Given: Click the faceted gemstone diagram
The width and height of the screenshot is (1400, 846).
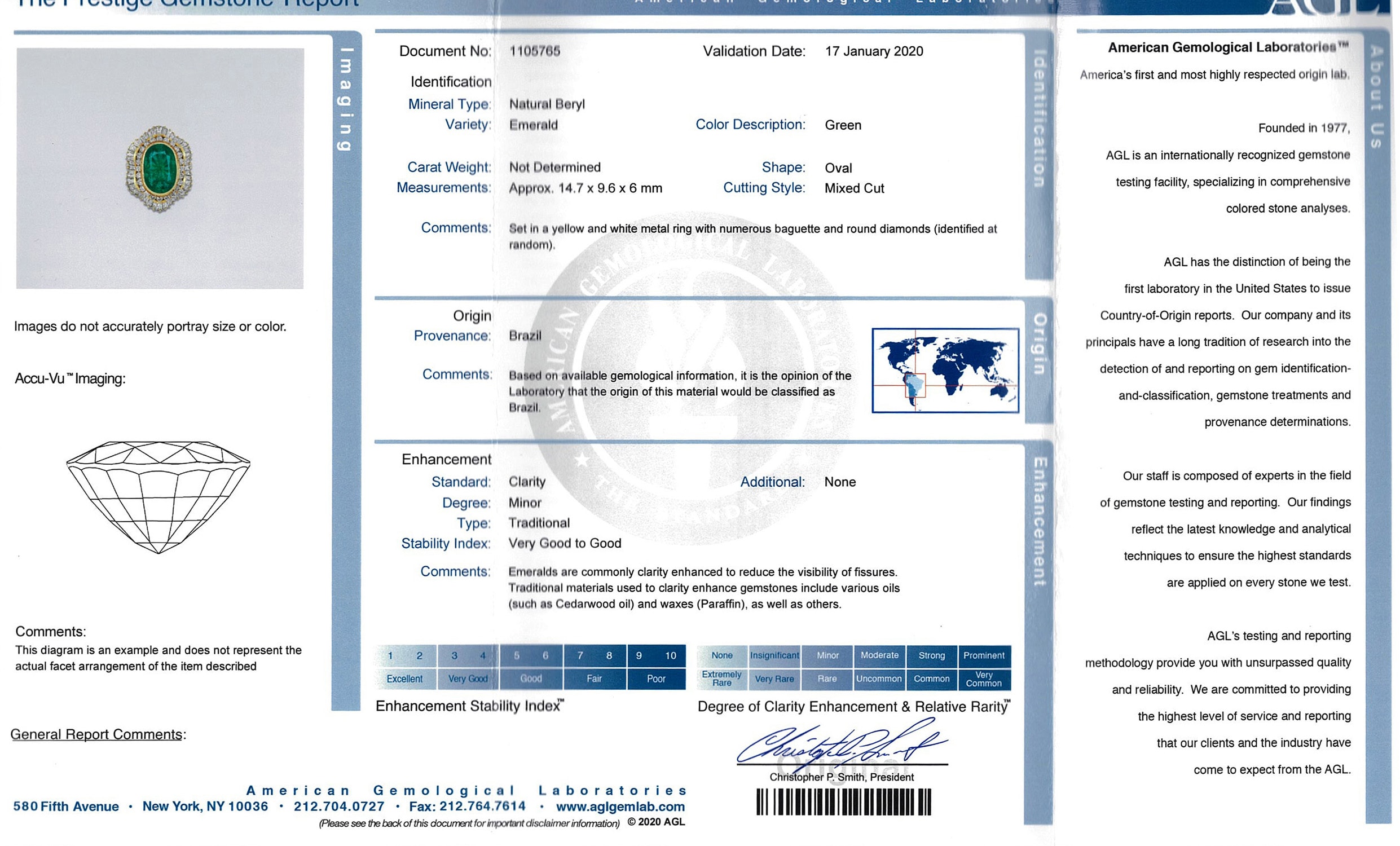Looking at the screenshot, I should click(158, 496).
